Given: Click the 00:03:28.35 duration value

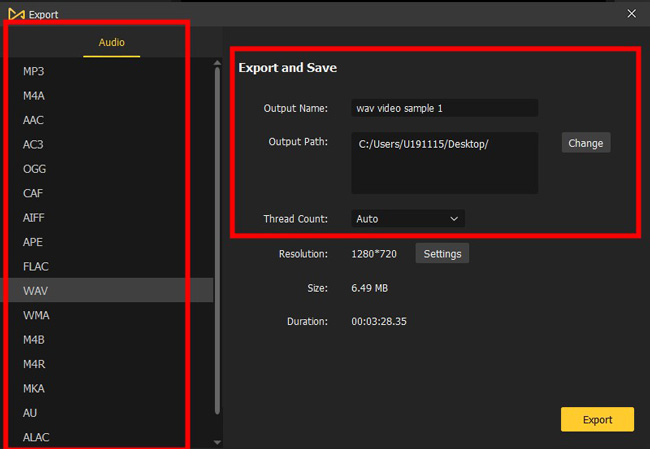Looking at the screenshot, I should (x=379, y=321).
